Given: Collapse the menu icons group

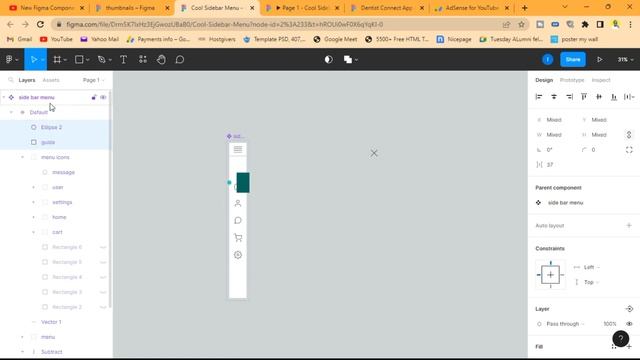Looking at the screenshot, I should [x=22, y=157].
